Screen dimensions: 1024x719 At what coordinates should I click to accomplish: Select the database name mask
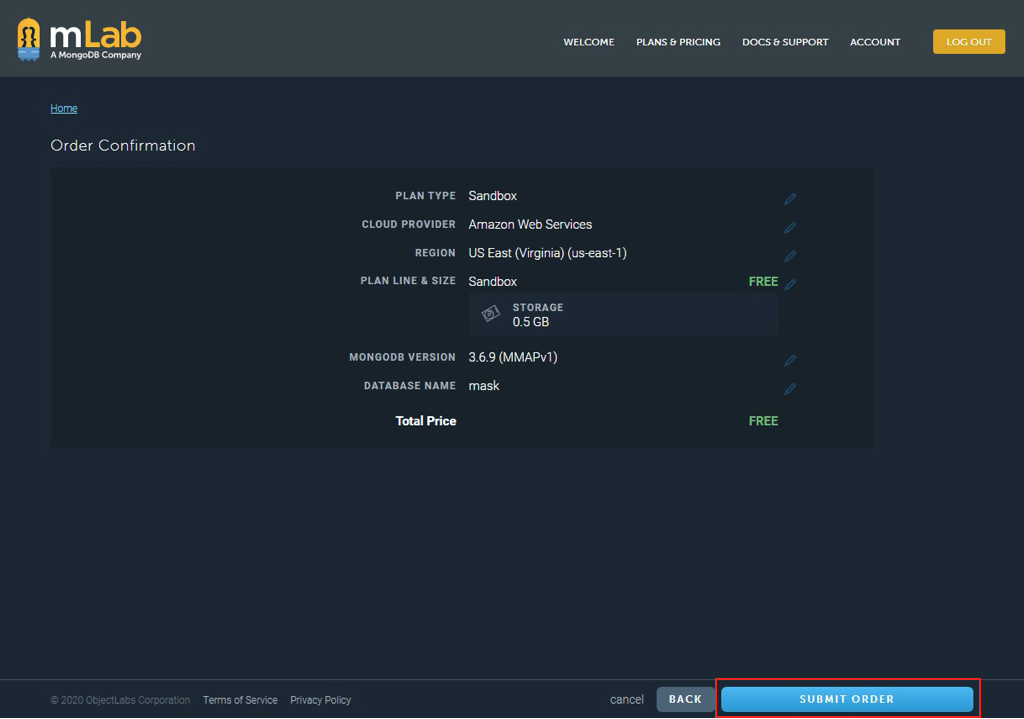[483, 386]
